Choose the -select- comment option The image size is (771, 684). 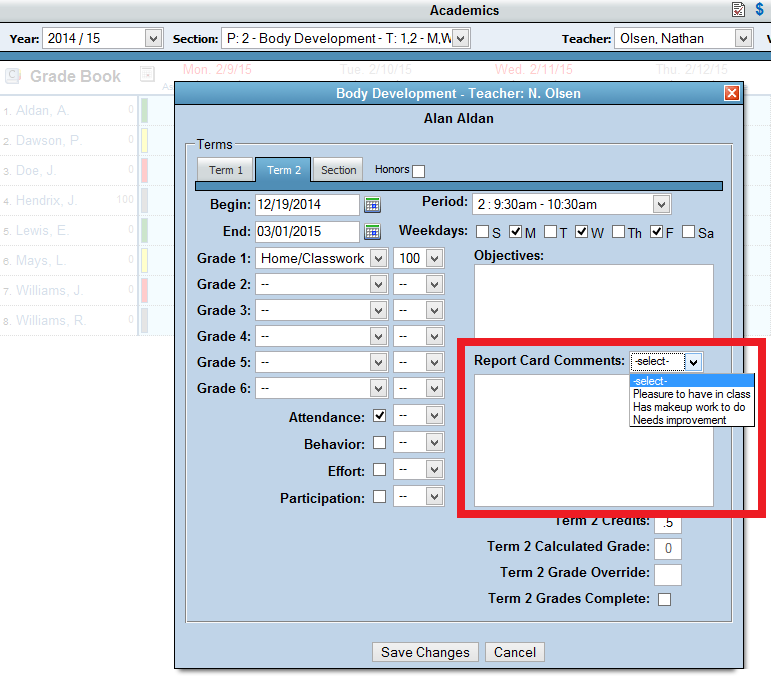point(692,381)
